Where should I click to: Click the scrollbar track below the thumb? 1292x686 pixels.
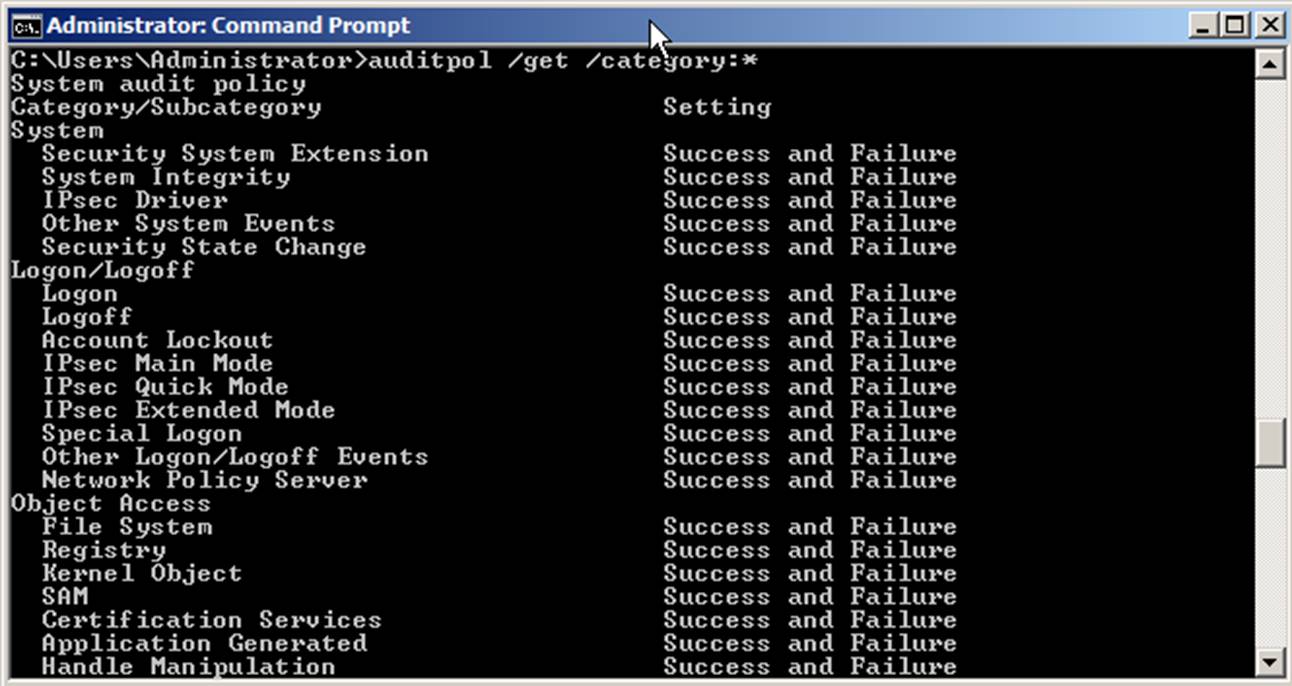pos(1270,560)
